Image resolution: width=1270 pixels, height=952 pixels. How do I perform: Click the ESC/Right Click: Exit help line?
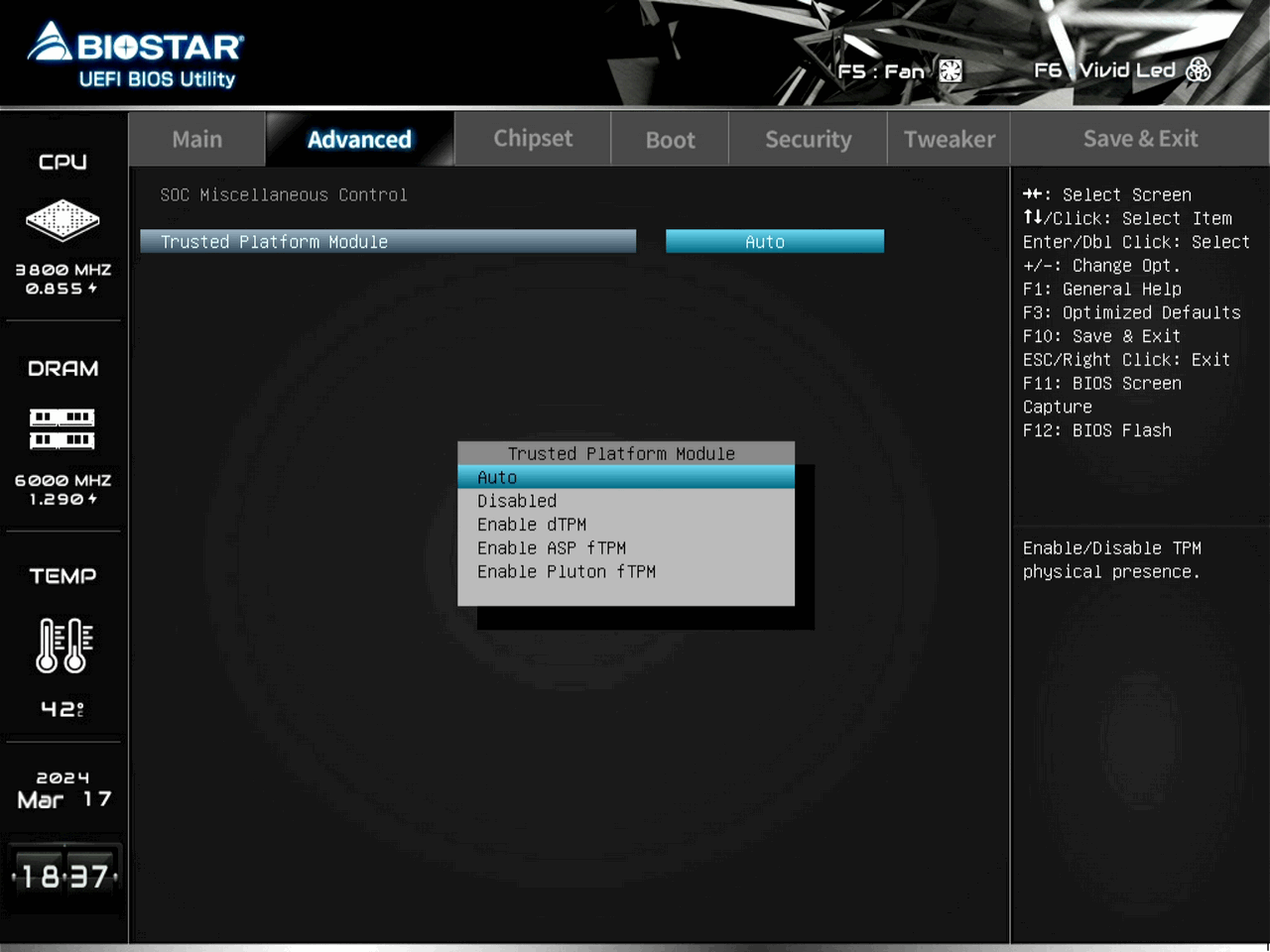click(x=1126, y=360)
